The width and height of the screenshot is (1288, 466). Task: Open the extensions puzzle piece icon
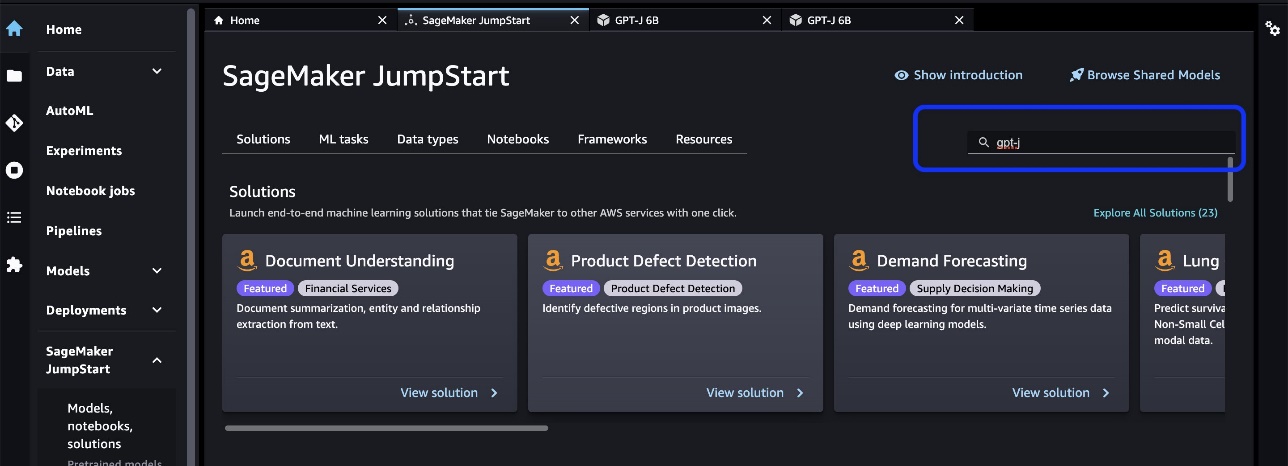14,264
